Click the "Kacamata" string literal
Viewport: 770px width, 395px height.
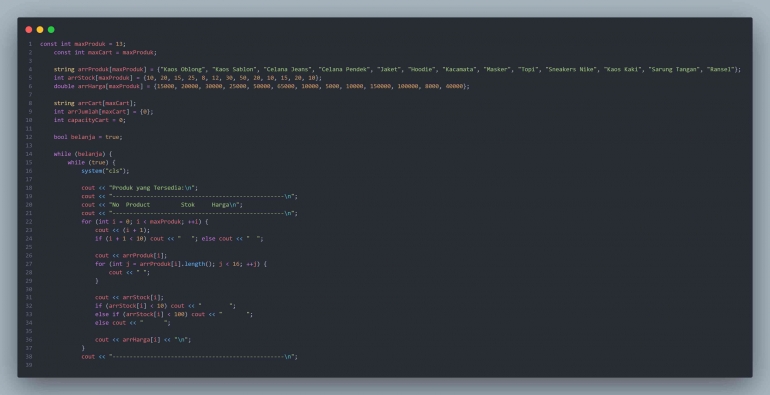coord(459,69)
